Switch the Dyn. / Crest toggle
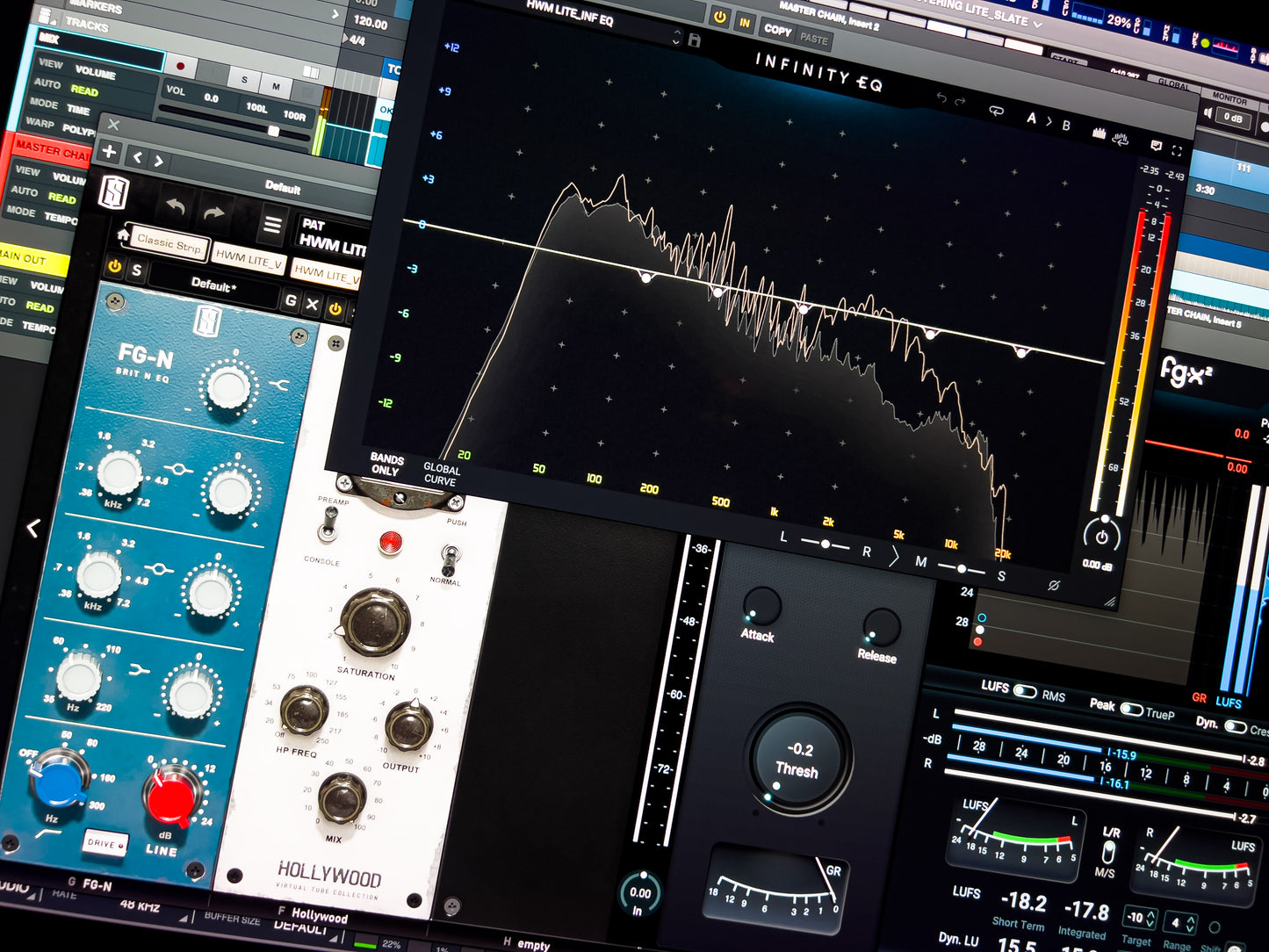Viewport: 1269px width, 952px height. click(x=1236, y=726)
